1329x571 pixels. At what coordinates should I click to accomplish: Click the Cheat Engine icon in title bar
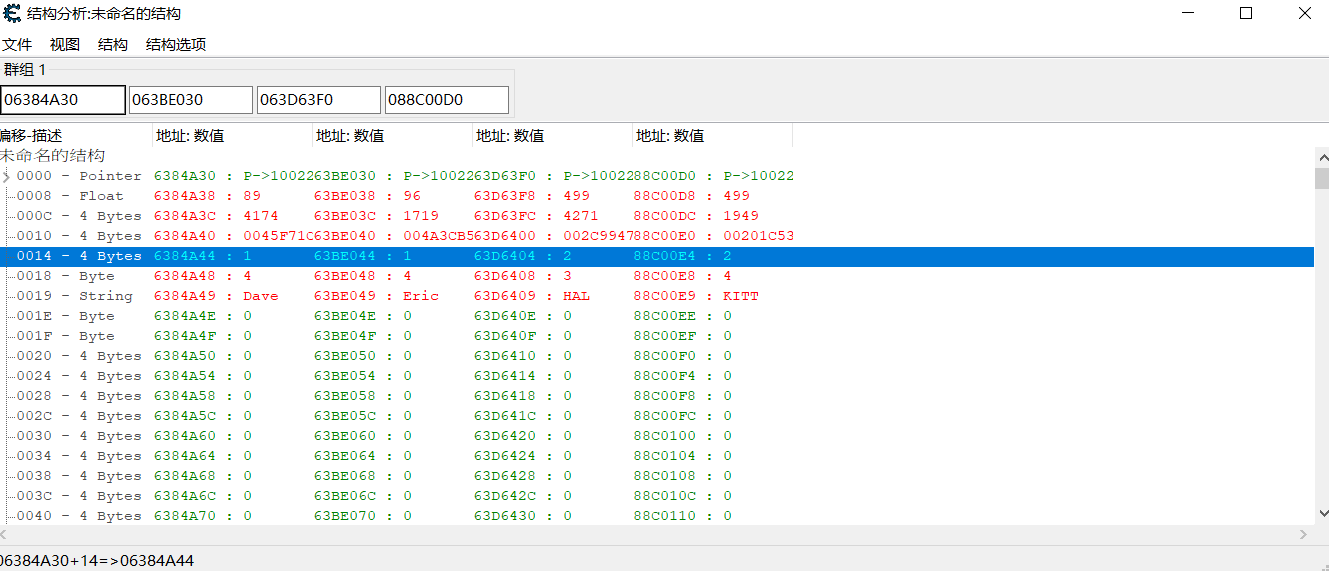pos(11,14)
